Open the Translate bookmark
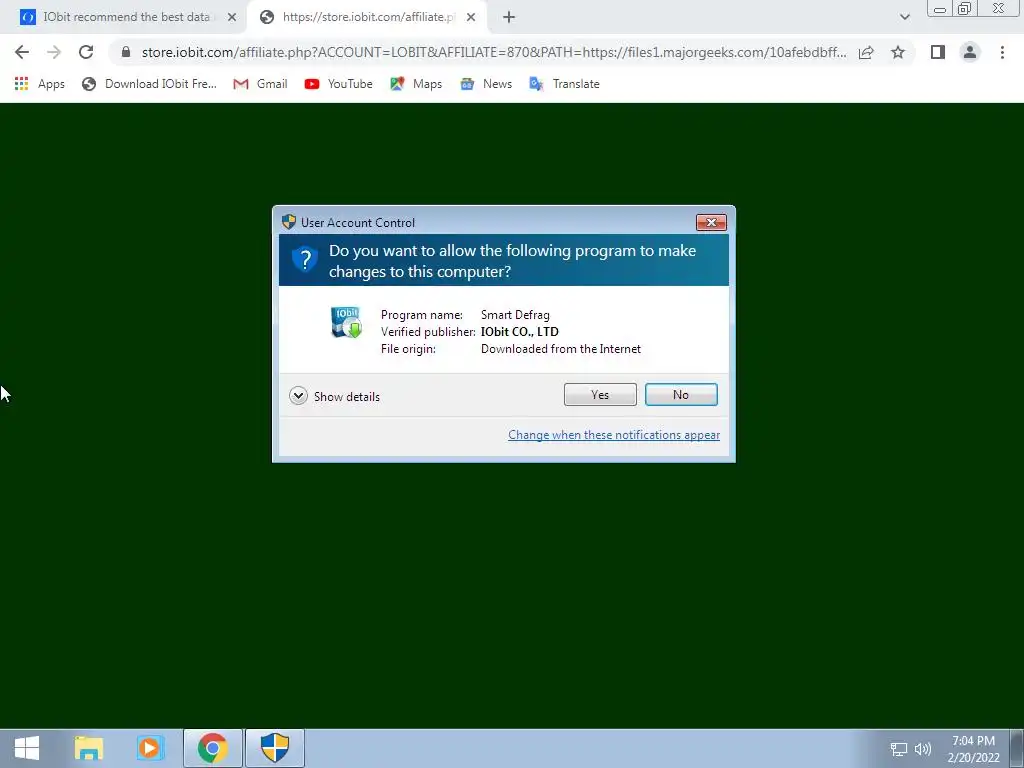The width and height of the screenshot is (1024, 768). (x=564, y=84)
